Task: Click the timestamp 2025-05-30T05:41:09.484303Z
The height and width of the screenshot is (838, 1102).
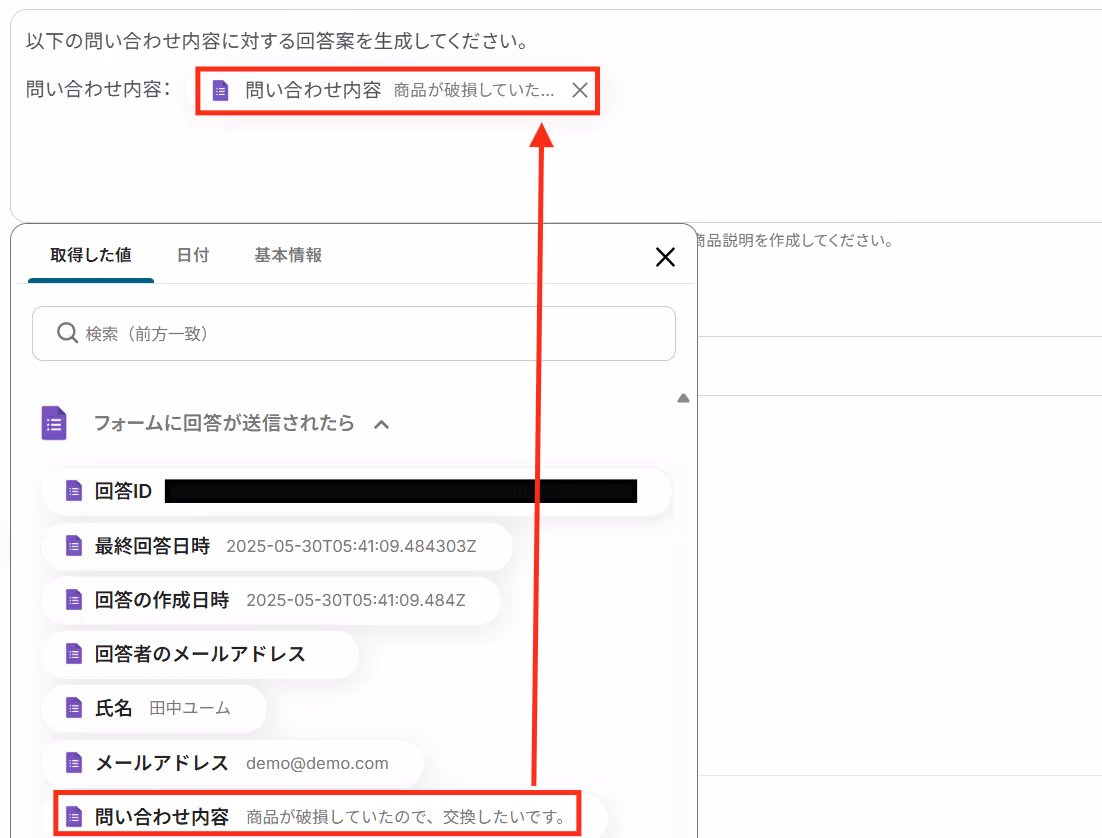Action: click(x=351, y=546)
